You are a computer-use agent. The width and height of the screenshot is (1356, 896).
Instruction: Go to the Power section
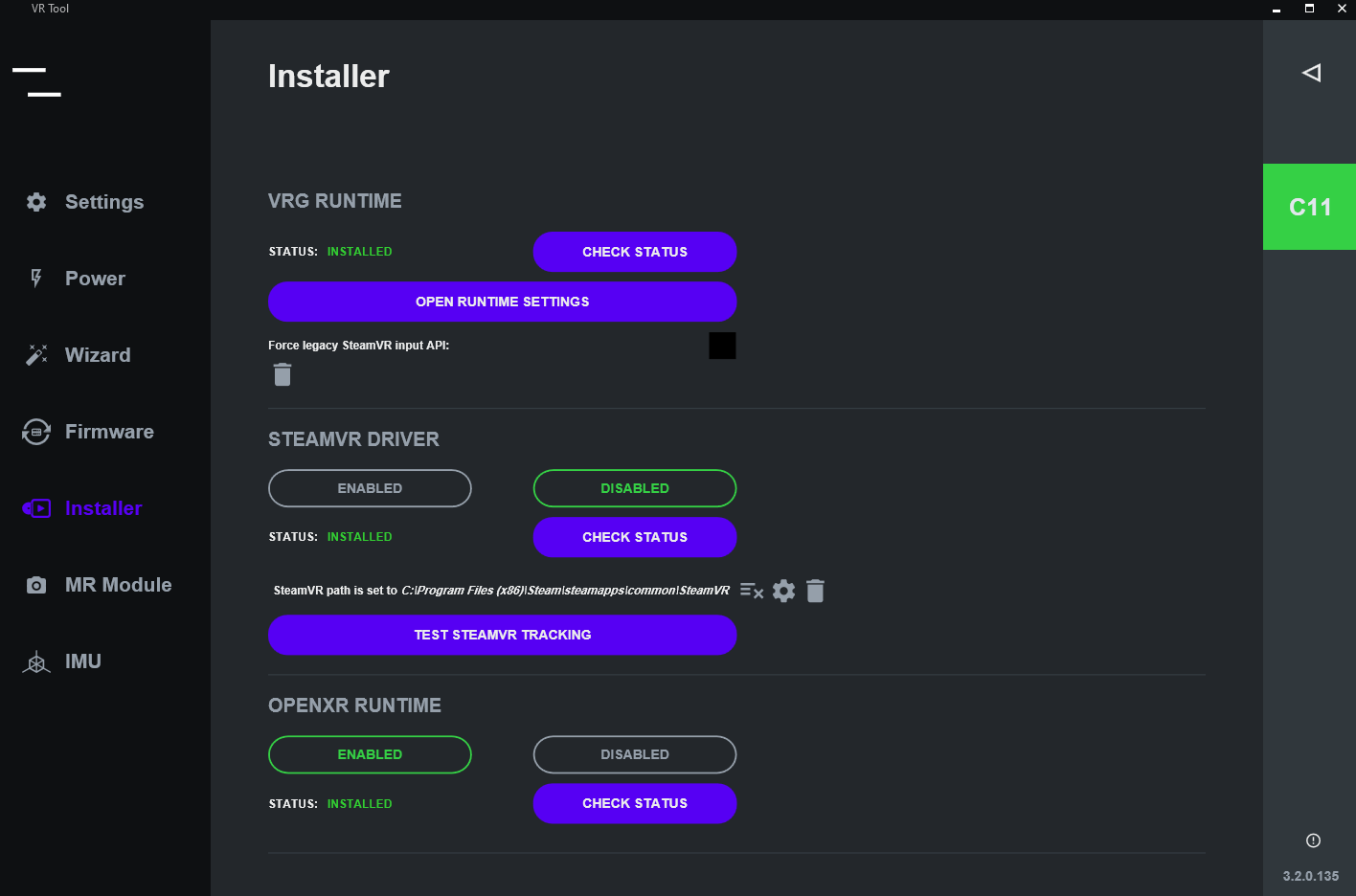pos(95,279)
